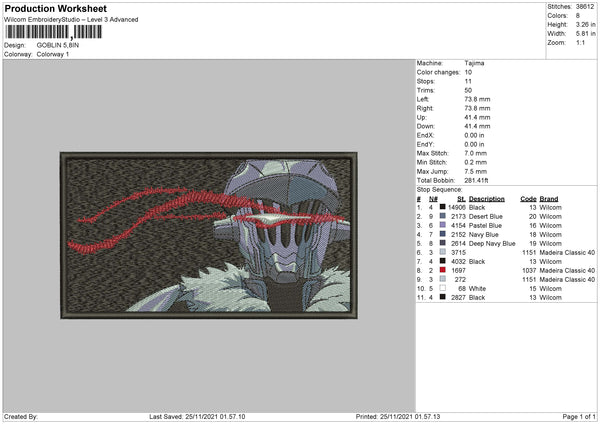Click 'Madeira Classic 40' brand in row 8
The image size is (600, 424).
567,271
